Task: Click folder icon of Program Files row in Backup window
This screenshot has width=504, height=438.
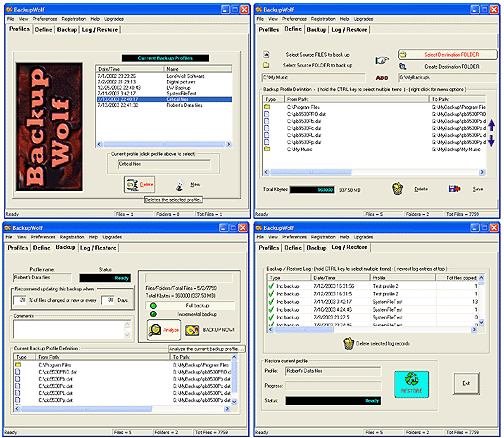Action: [x=18, y=365]
